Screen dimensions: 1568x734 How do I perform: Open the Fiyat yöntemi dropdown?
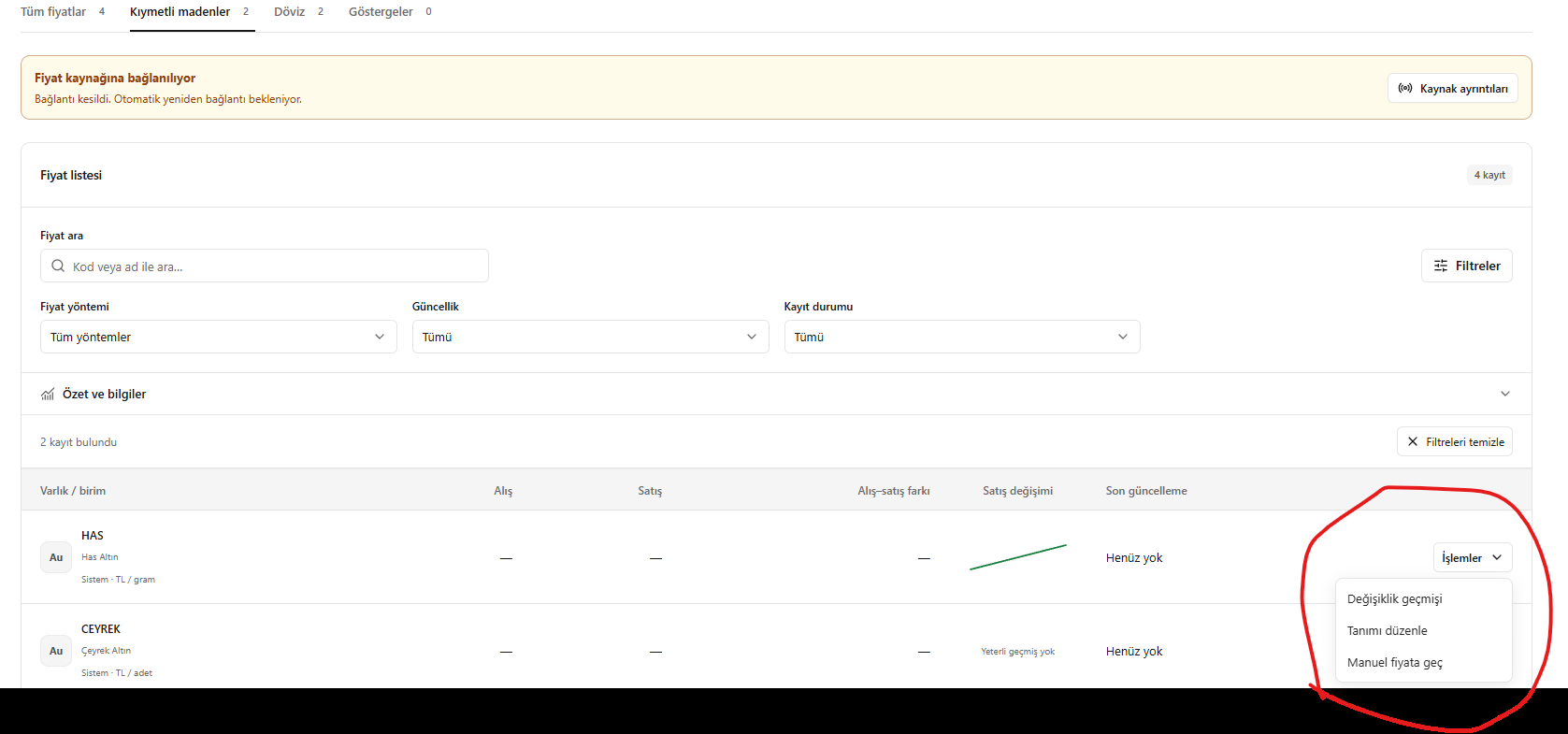(219, 337)
